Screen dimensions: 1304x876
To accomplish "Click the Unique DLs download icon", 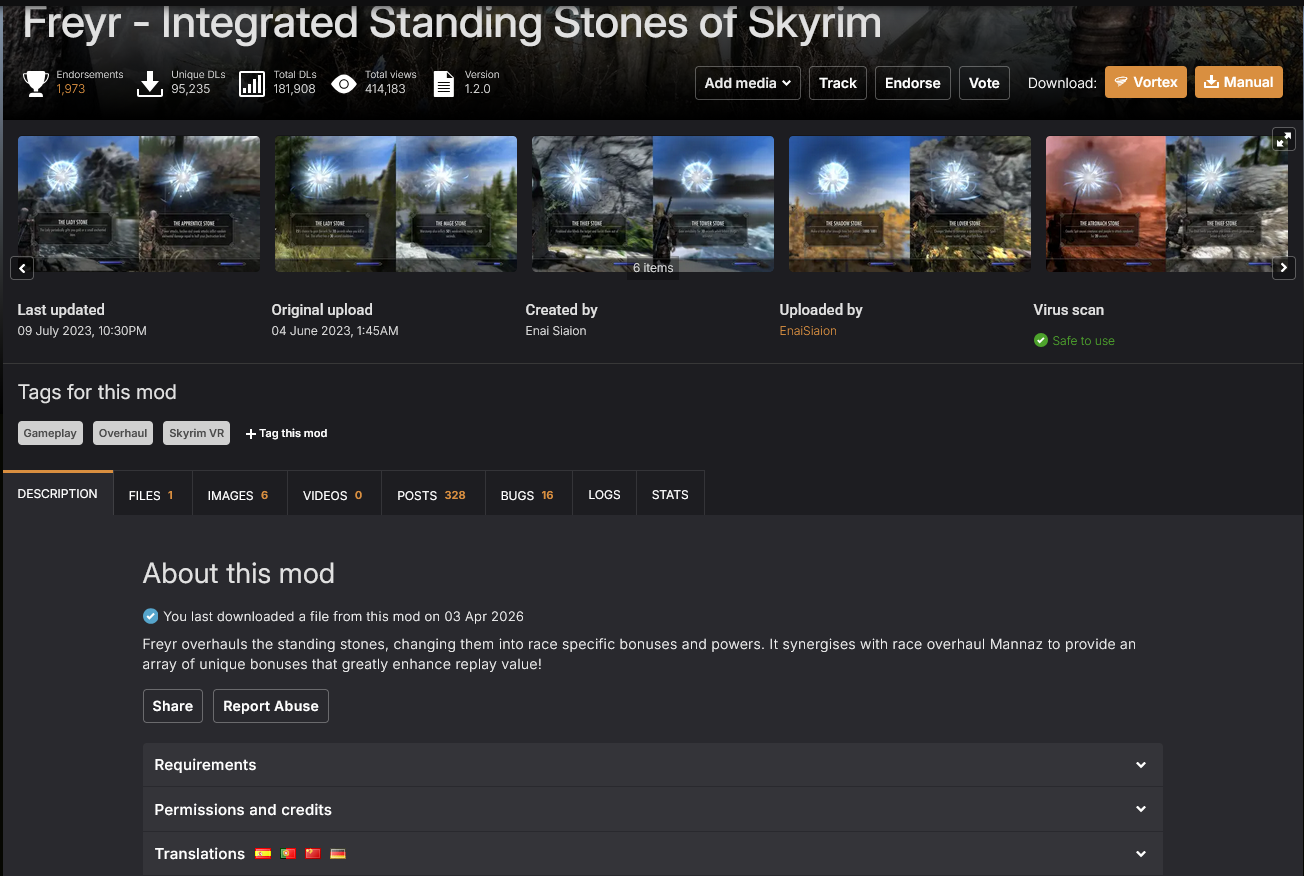I will [150, 83].
